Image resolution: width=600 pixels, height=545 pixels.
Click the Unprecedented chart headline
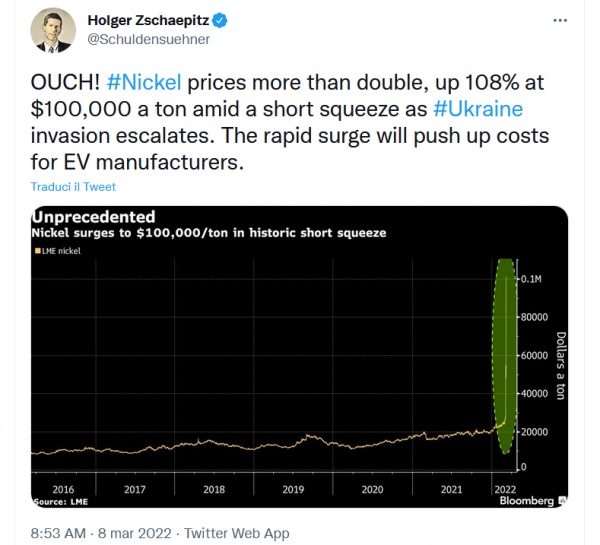pos(93,217)
